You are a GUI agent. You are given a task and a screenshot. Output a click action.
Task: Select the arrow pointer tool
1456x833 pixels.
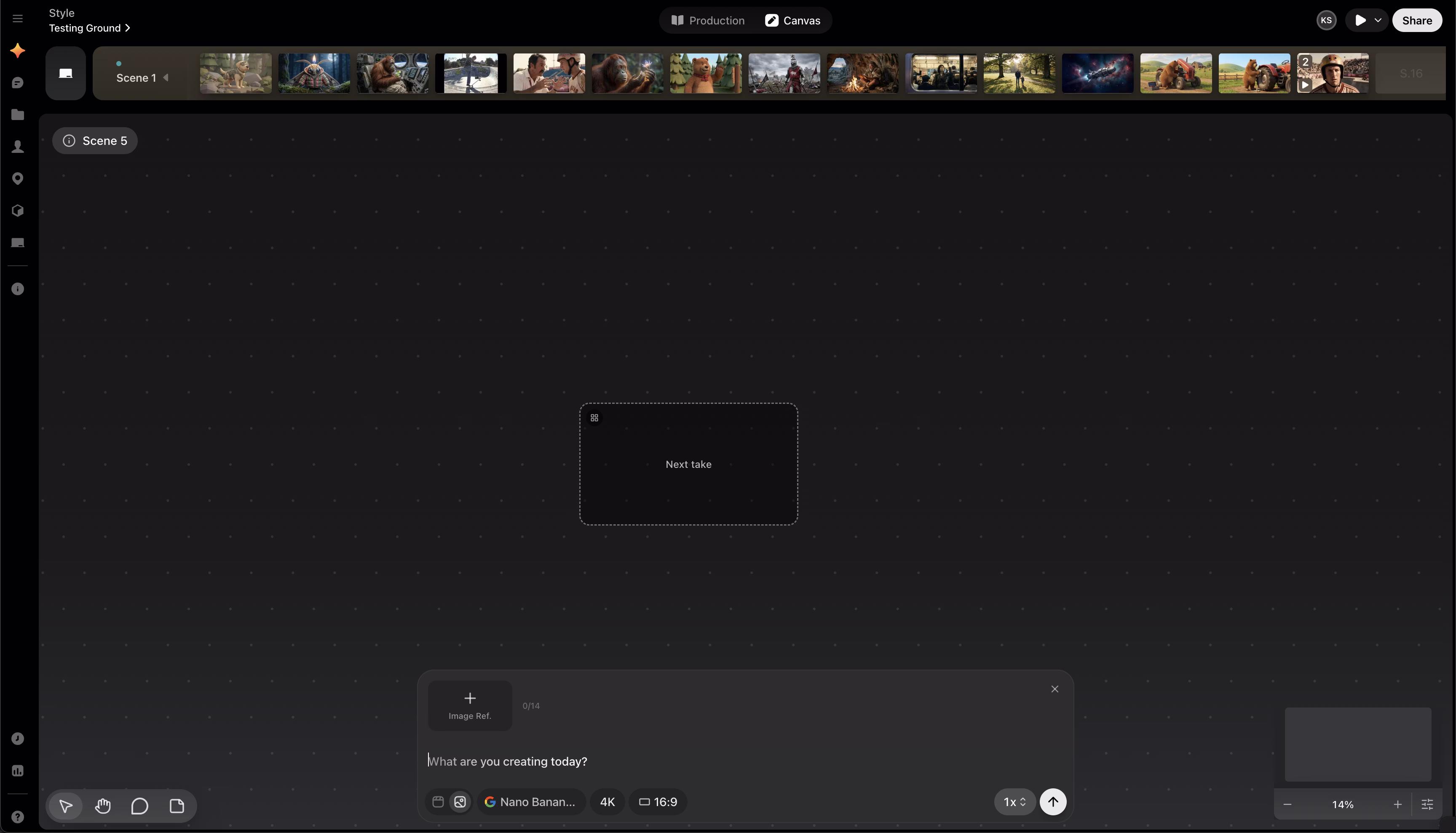66,806
